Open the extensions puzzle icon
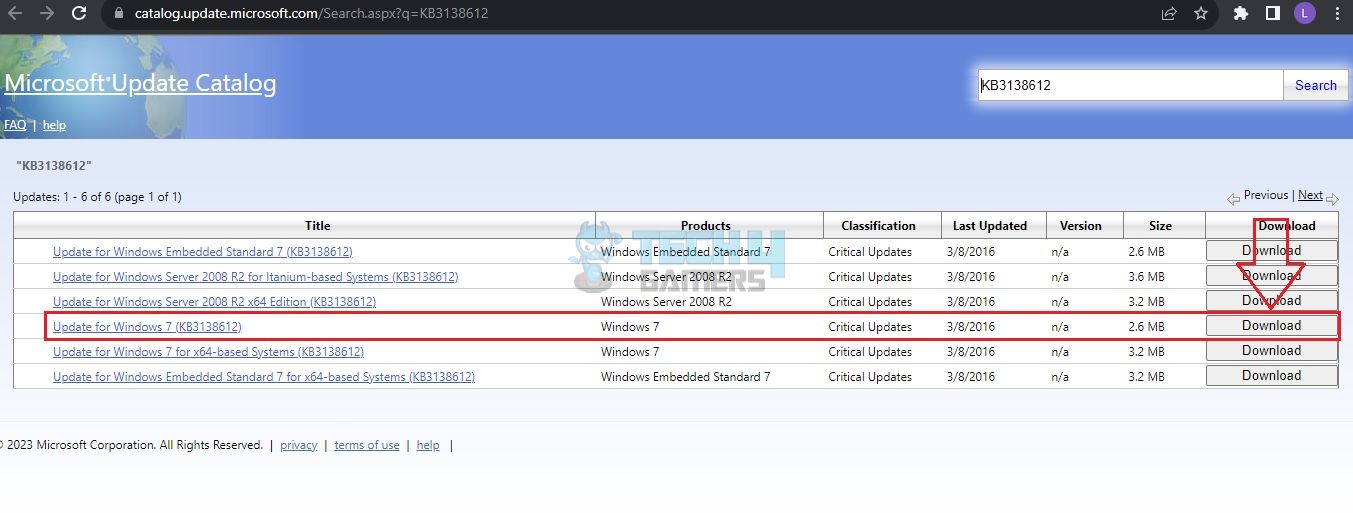 tap(1241, 14)
